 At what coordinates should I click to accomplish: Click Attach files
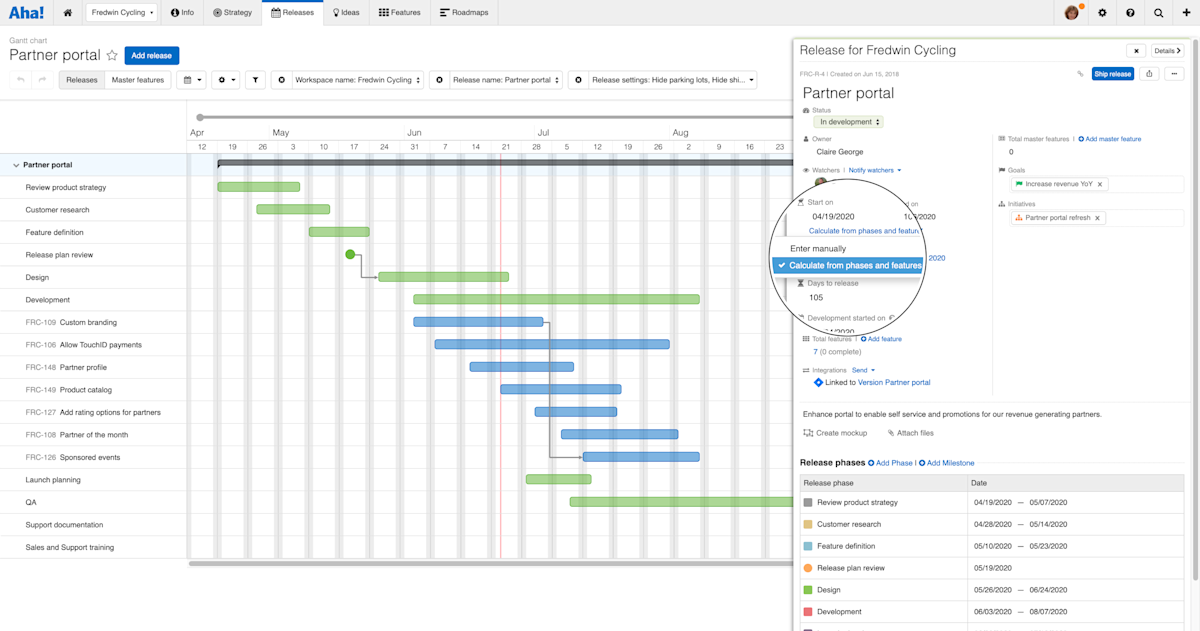909,433
